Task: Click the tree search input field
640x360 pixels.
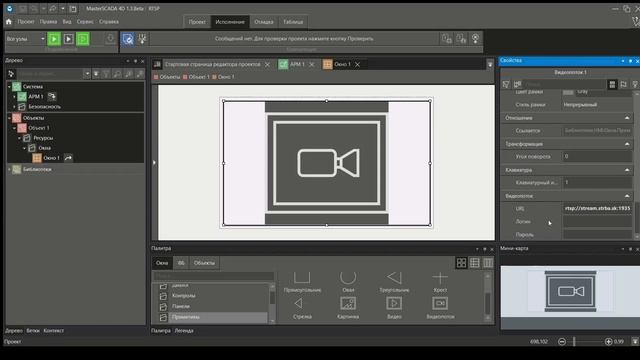Action: tap(50, 74)
